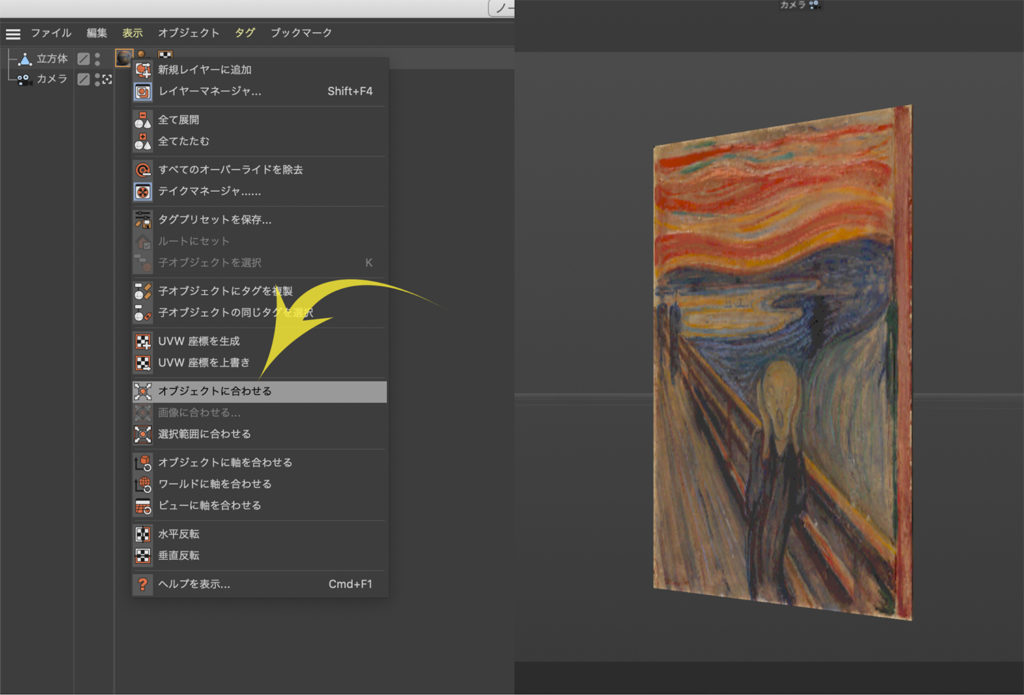
Task: Choose UVW 座標を上書き
Action: point(260,363)
